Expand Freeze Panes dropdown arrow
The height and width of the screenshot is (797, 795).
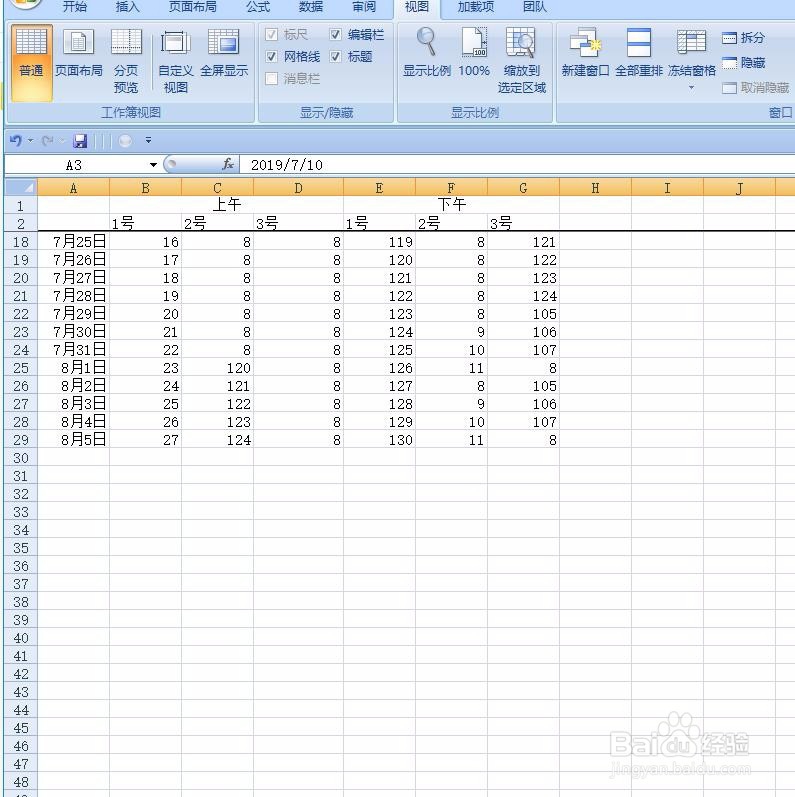tap(691, 88)
